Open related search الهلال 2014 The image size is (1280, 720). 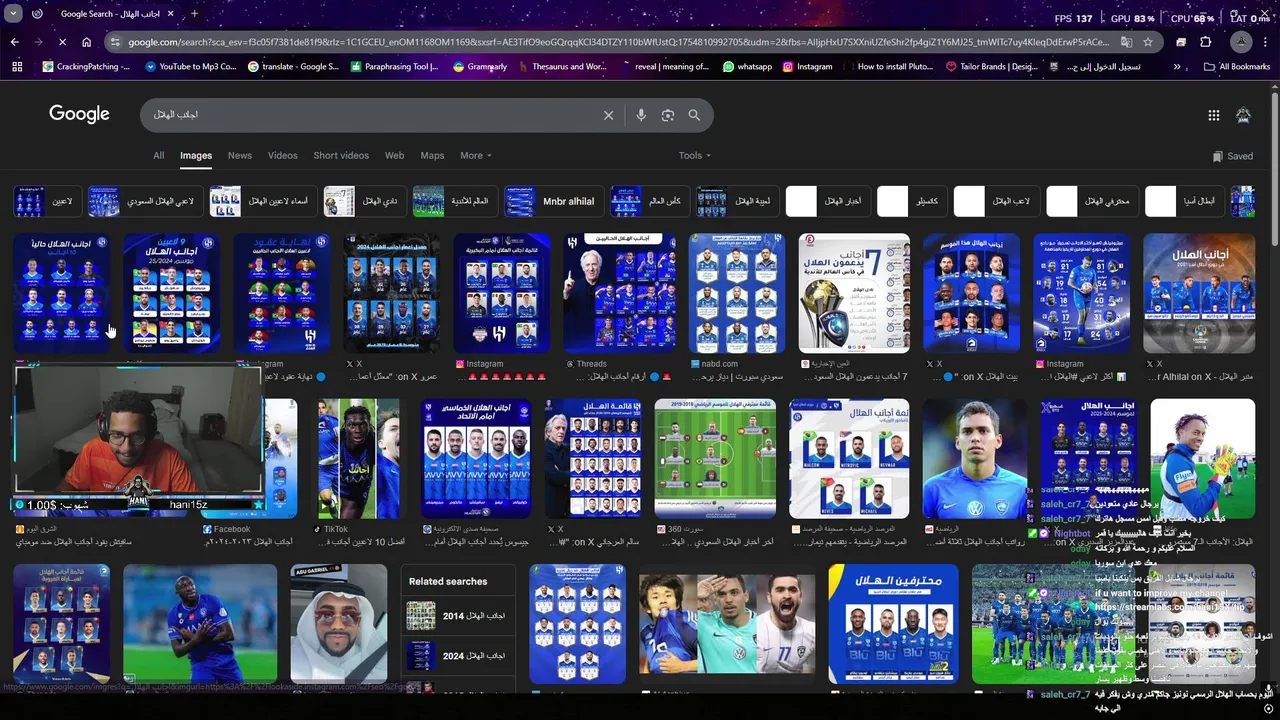[x=456, y=616]
